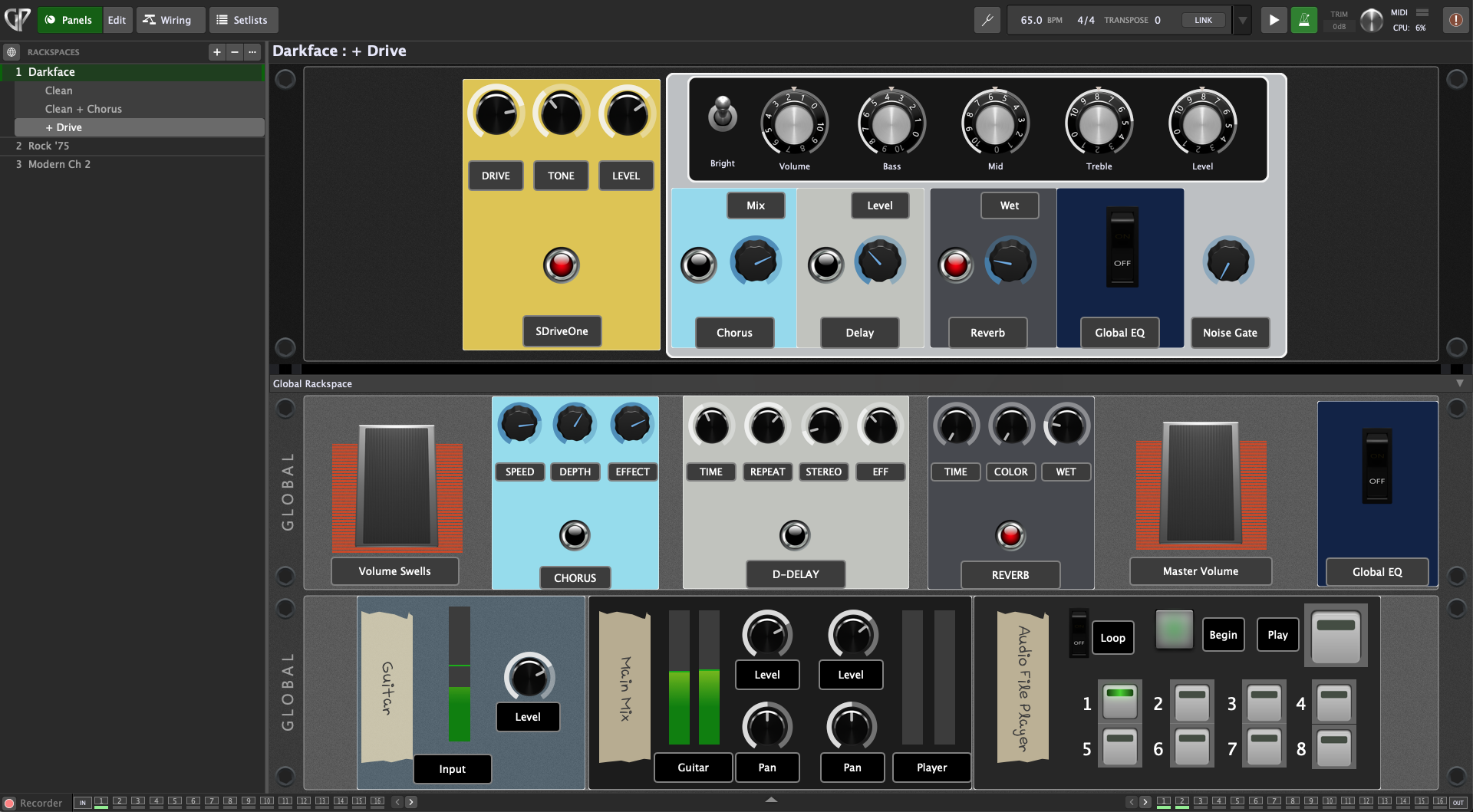Switch to the Panels view
Screen dimensions: 1473x812
(x=69, y=20)
